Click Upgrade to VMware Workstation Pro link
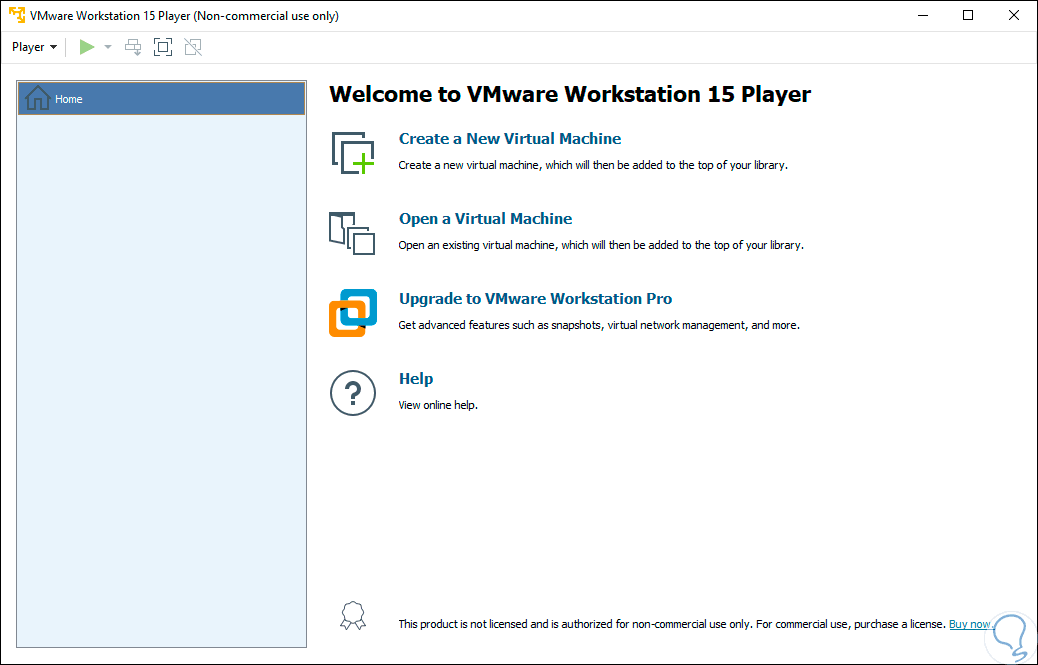This screenshot has width=1038, height=665. [x=535, y=298]
